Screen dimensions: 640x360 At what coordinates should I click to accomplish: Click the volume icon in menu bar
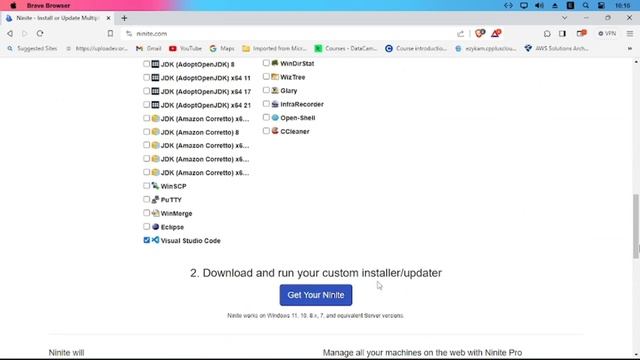(x=539, y=5)
